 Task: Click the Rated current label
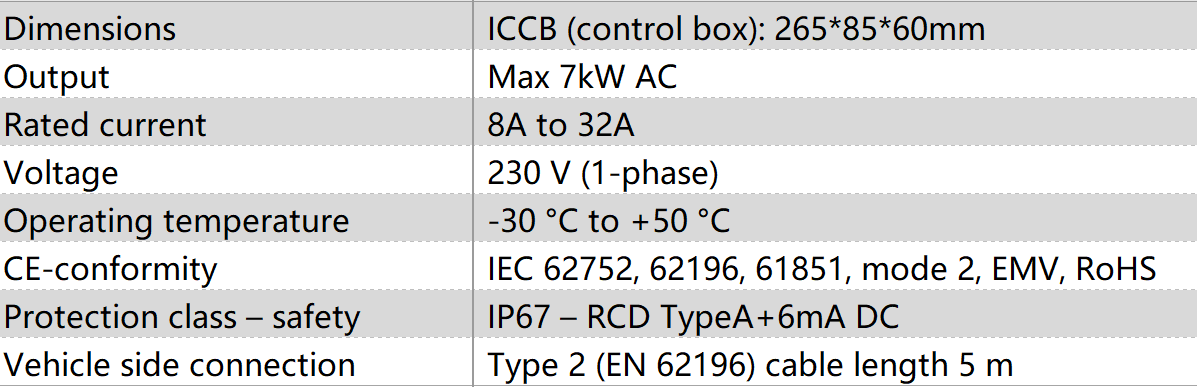click(x=105, y=125)
